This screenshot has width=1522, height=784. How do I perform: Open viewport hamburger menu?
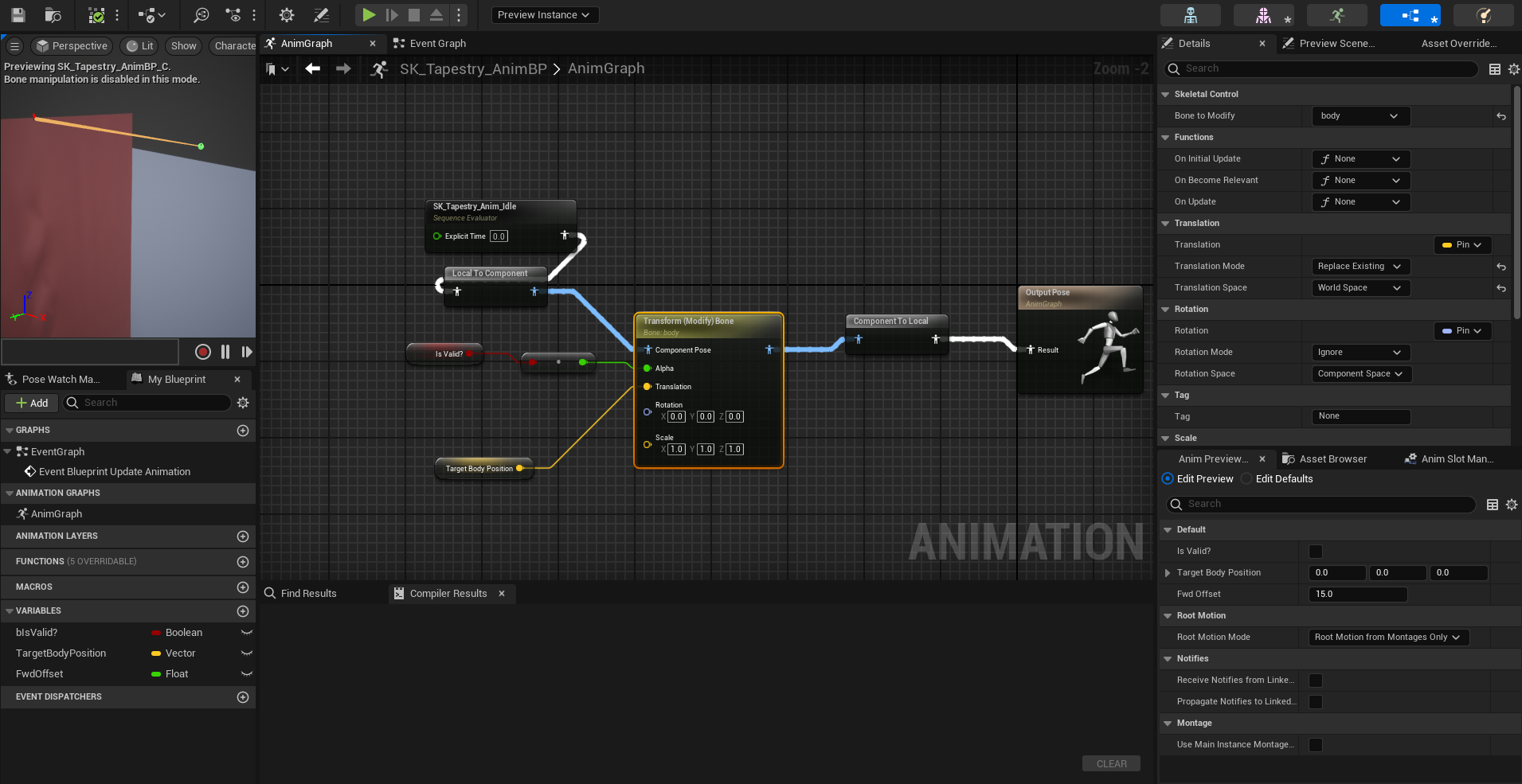14,46
